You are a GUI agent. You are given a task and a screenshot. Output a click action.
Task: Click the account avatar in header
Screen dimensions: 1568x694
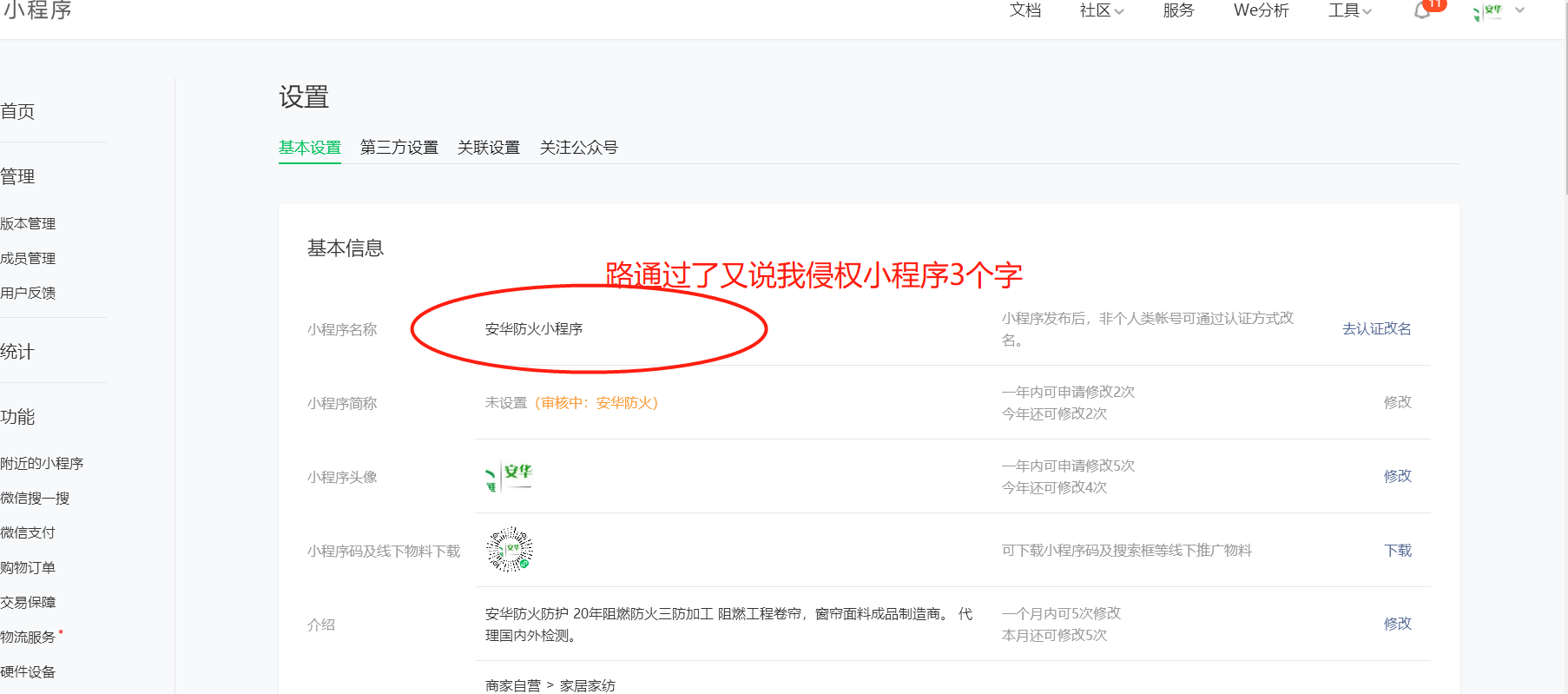[x=1487, y=11]
